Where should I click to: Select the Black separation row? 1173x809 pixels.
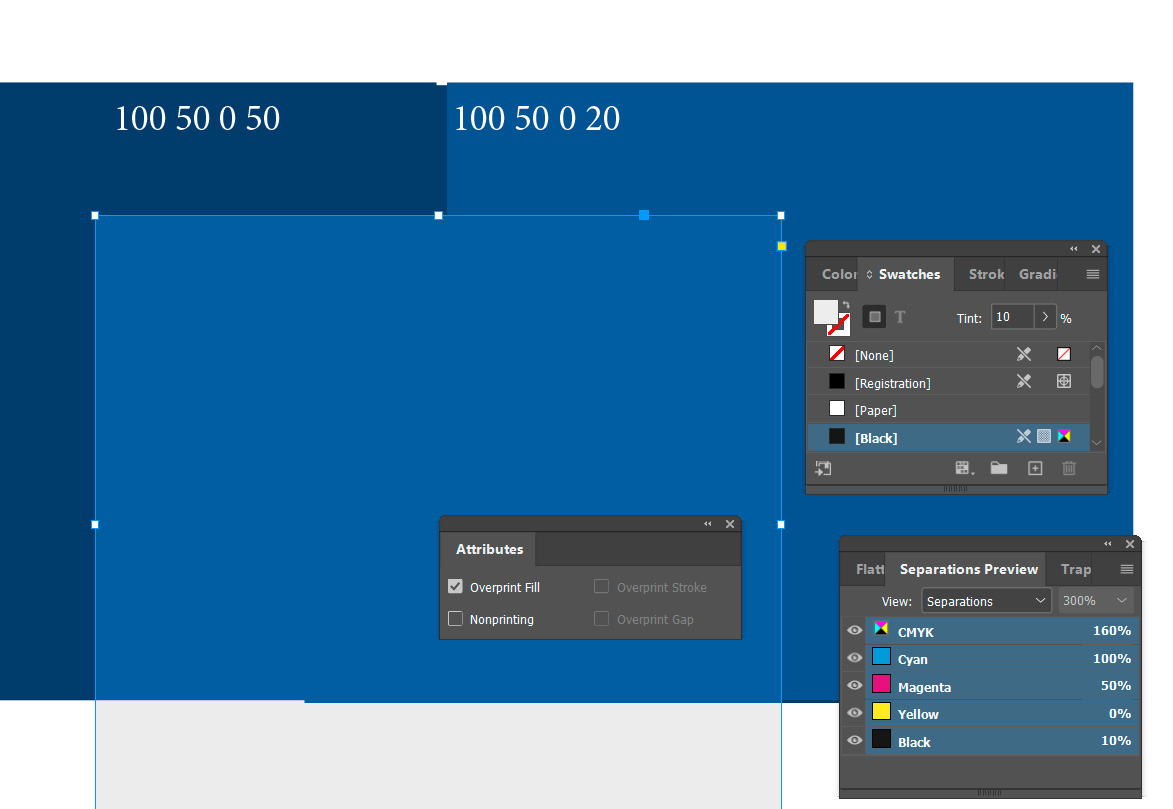1002,741
